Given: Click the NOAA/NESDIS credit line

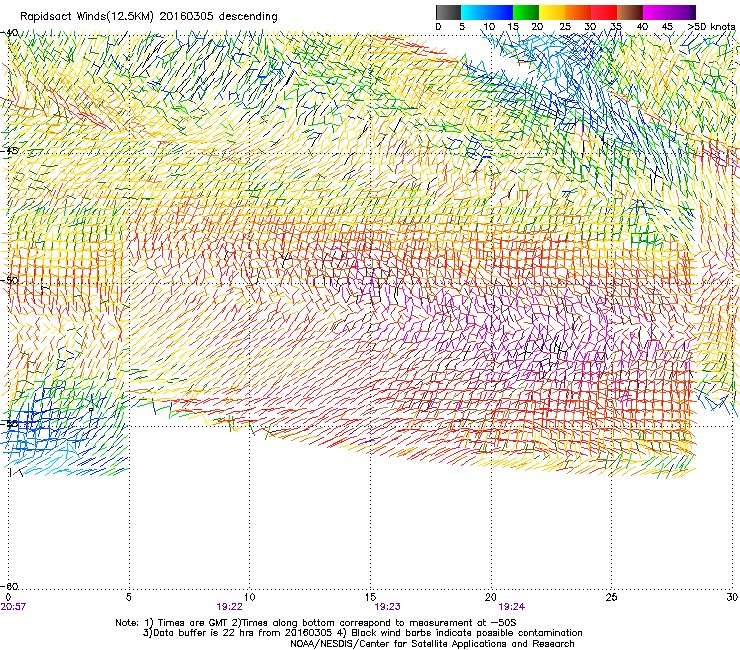Looking at the screenshot, I should pos(432,643).
